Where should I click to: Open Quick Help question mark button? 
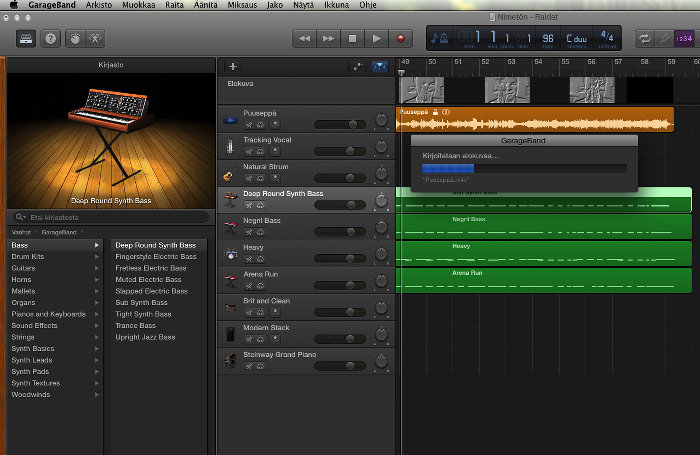pos(50,39)
